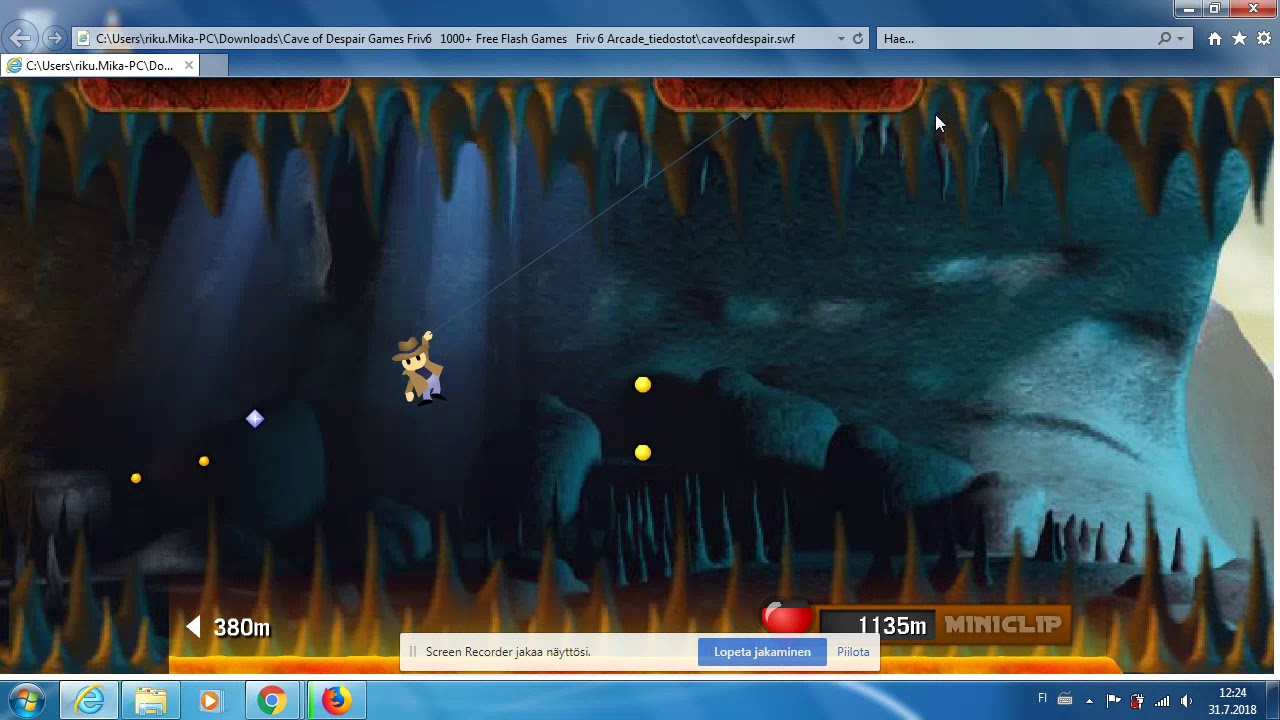Viewport: 1280px width, 720px height.
Task: Click the FI language indicator
Action: click(x=1043, y=698)
